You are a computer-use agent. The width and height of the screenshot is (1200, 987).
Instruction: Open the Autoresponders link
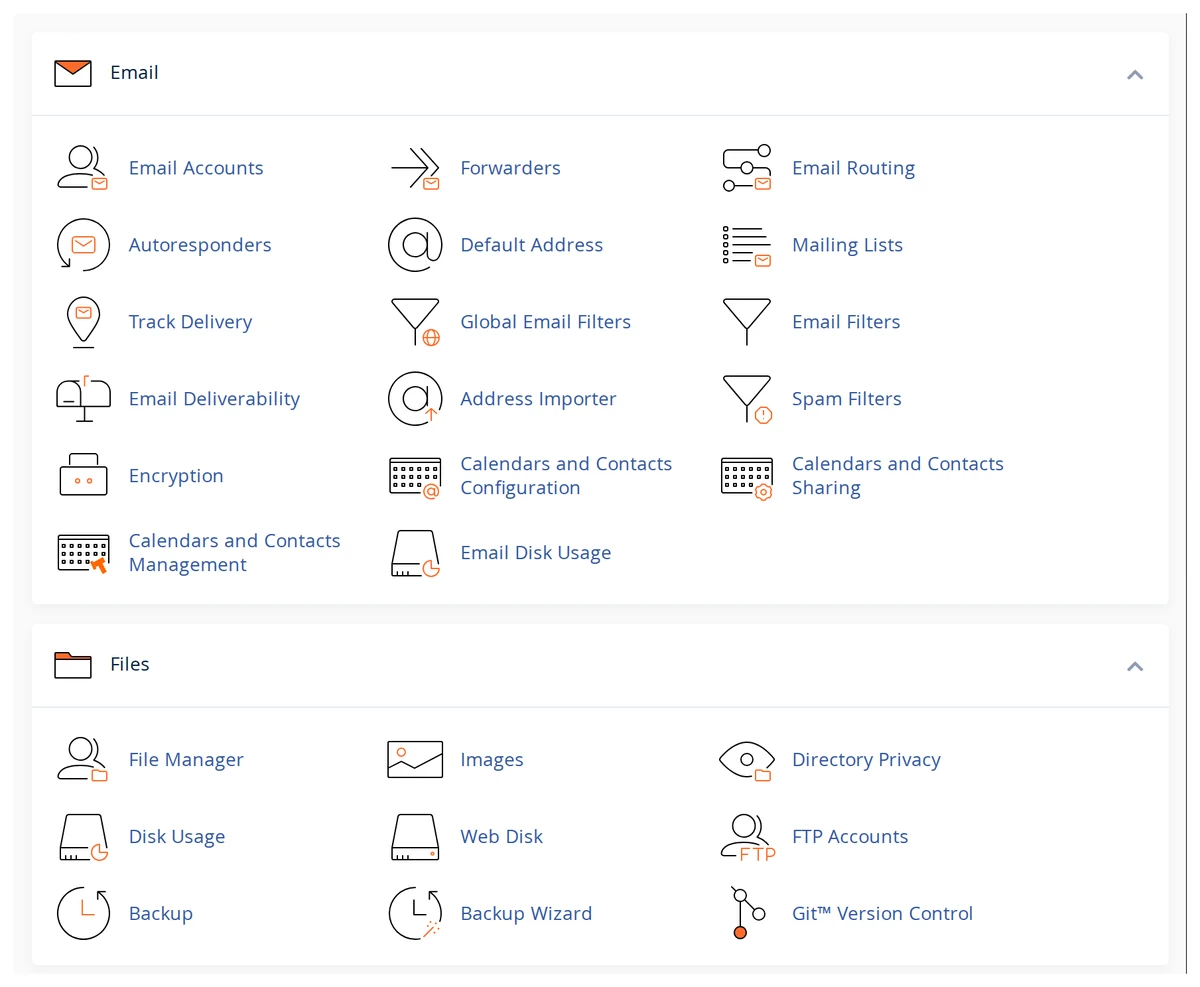click(200, 245)
